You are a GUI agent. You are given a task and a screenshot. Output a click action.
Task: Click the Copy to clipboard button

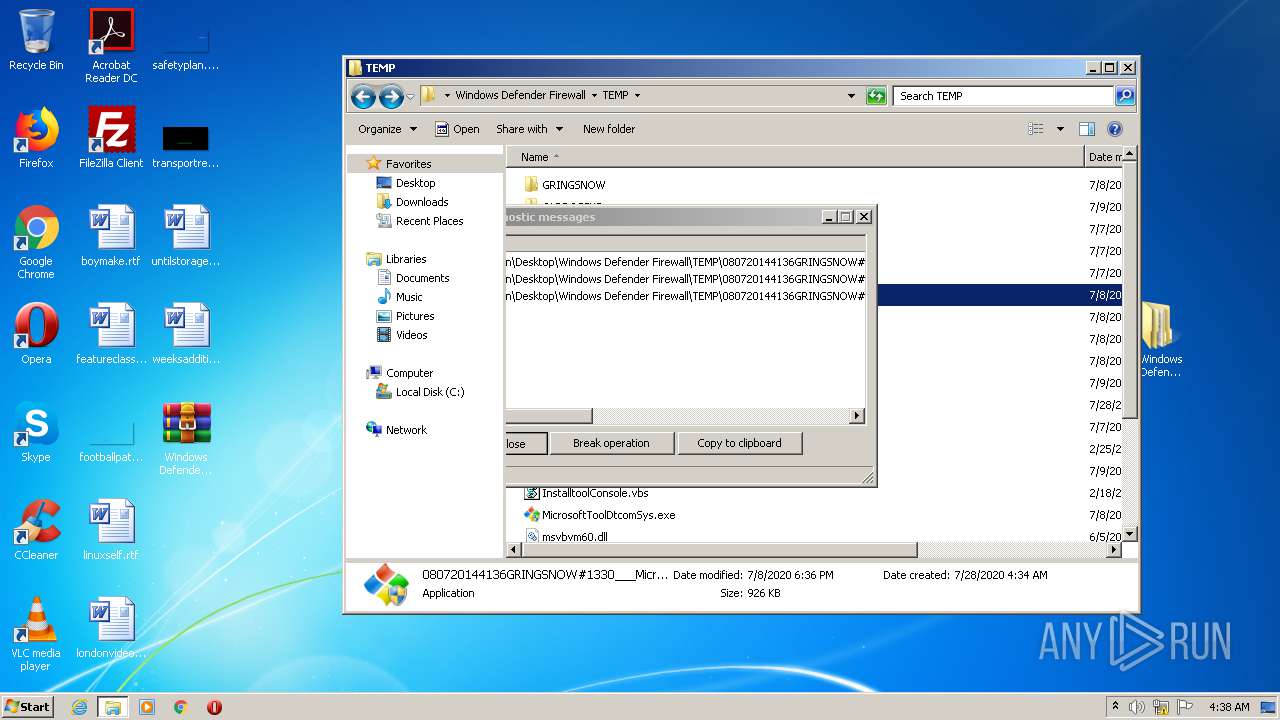[x=739, y=443]
